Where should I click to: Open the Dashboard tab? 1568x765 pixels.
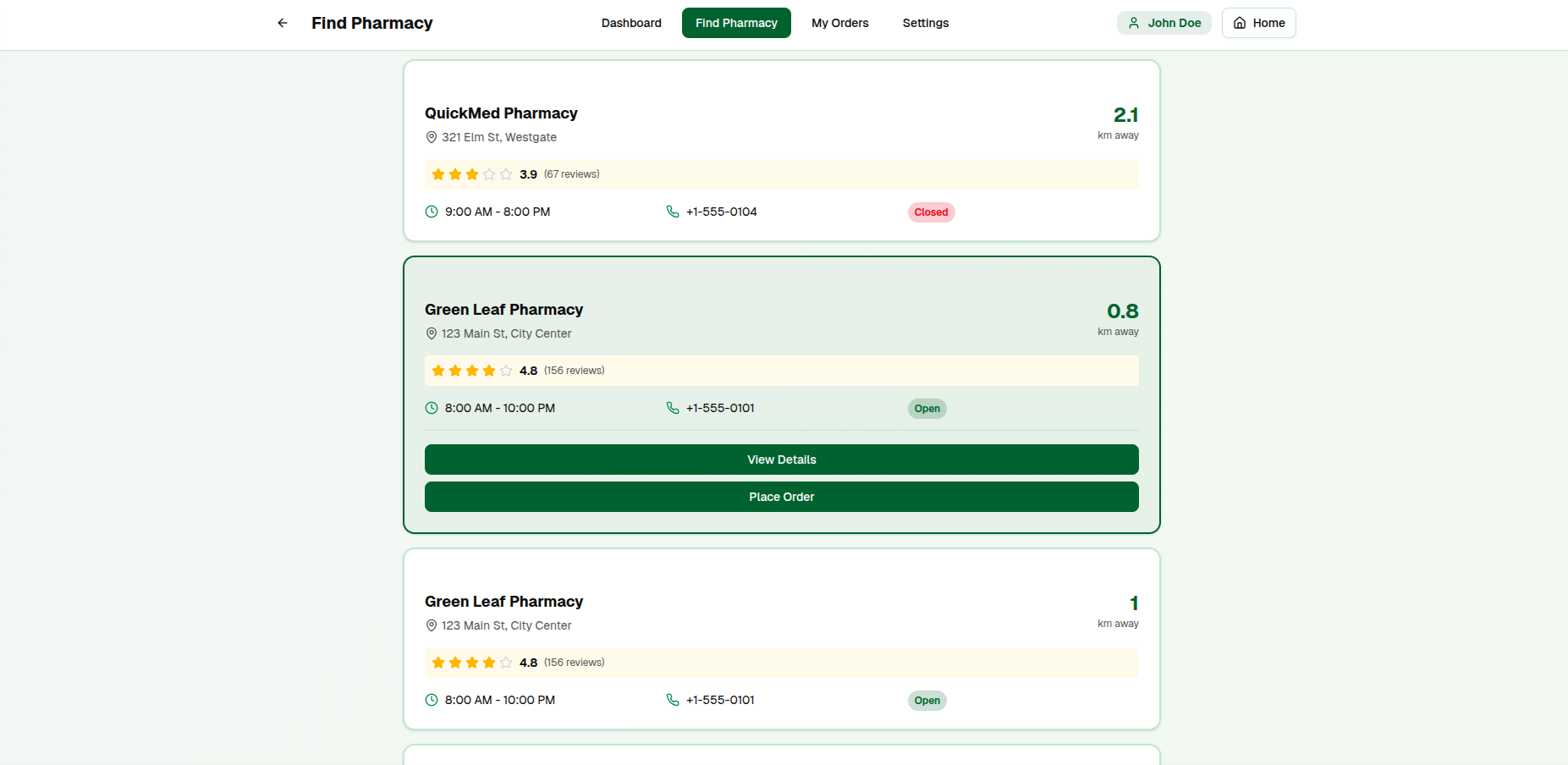pos(631,23)
